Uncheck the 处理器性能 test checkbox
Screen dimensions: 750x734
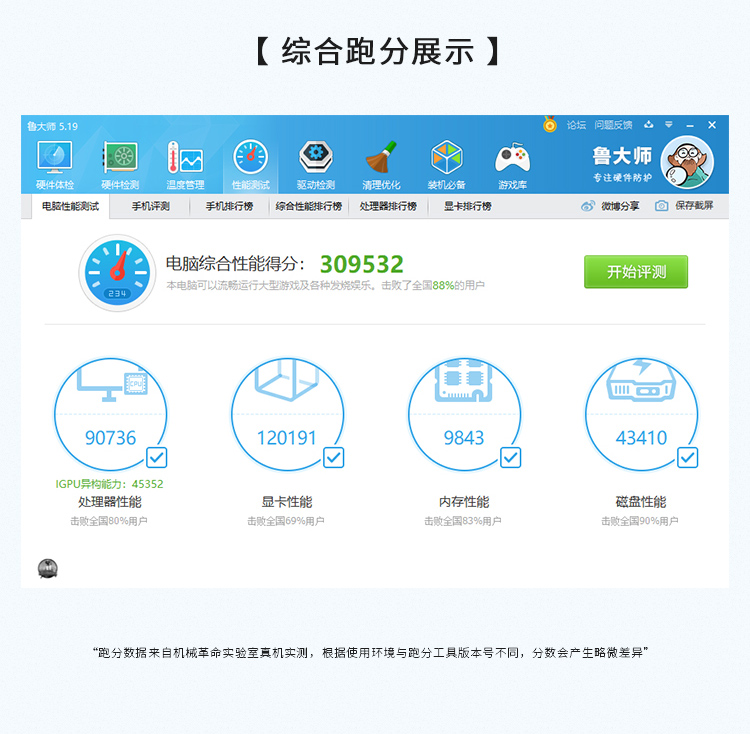point(156,458)
